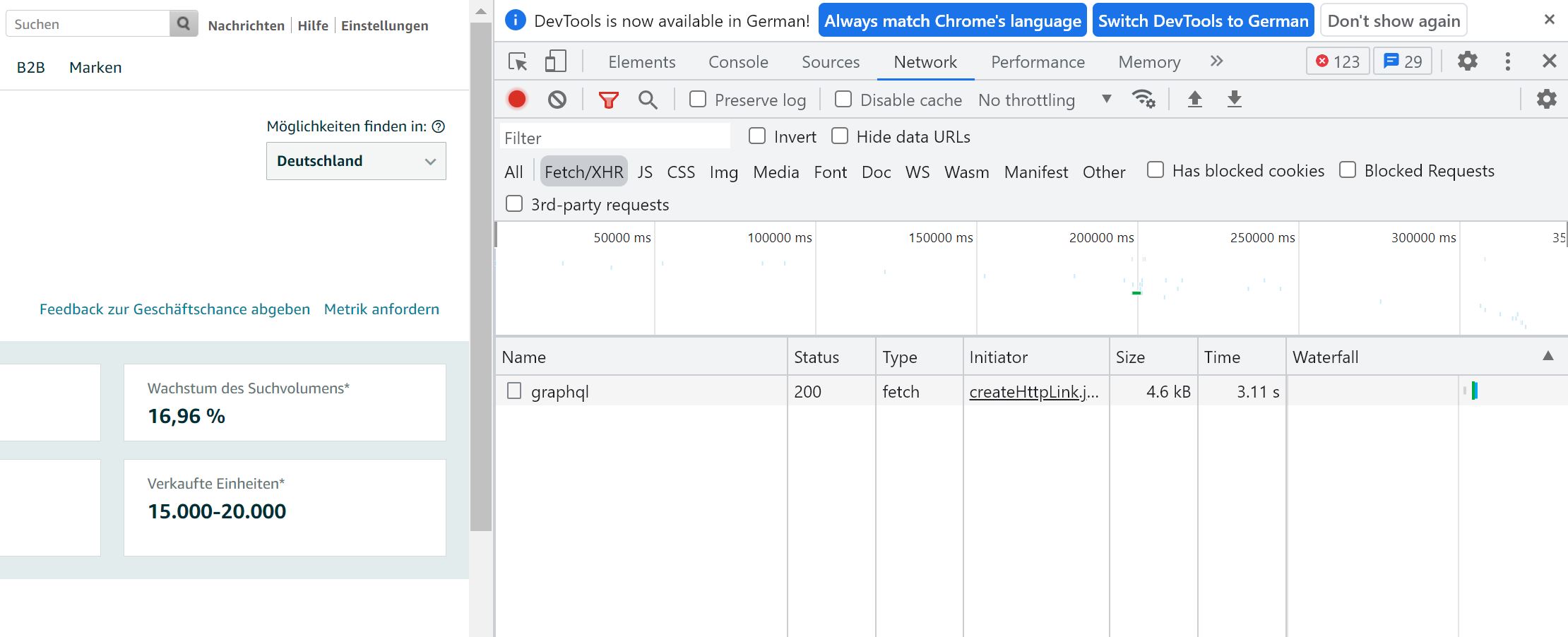Click the import HAR upload arrow icon

point(1195,99)
